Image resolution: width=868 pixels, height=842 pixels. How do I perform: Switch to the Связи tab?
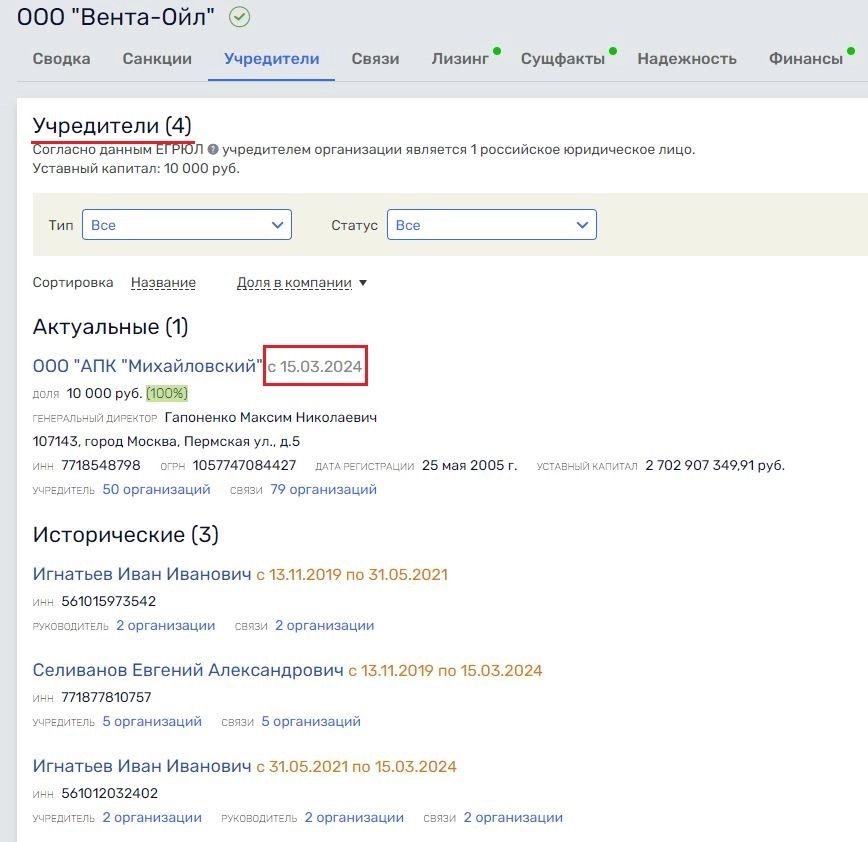pos(375,59)
